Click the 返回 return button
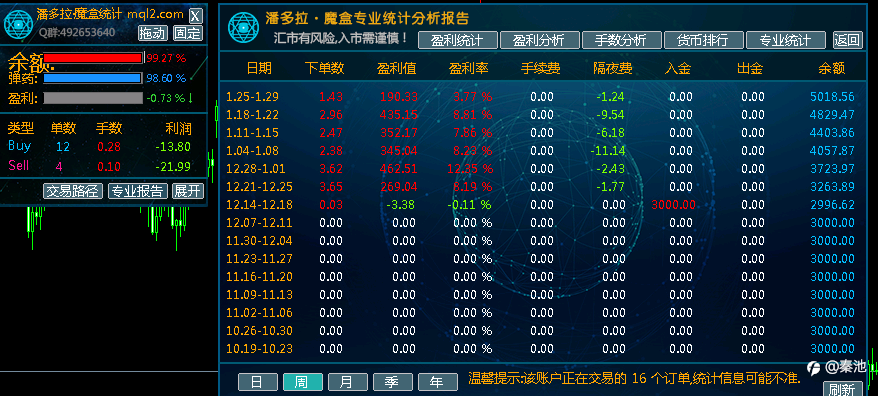Screen dimensions: 878x396 pos(847,40)
